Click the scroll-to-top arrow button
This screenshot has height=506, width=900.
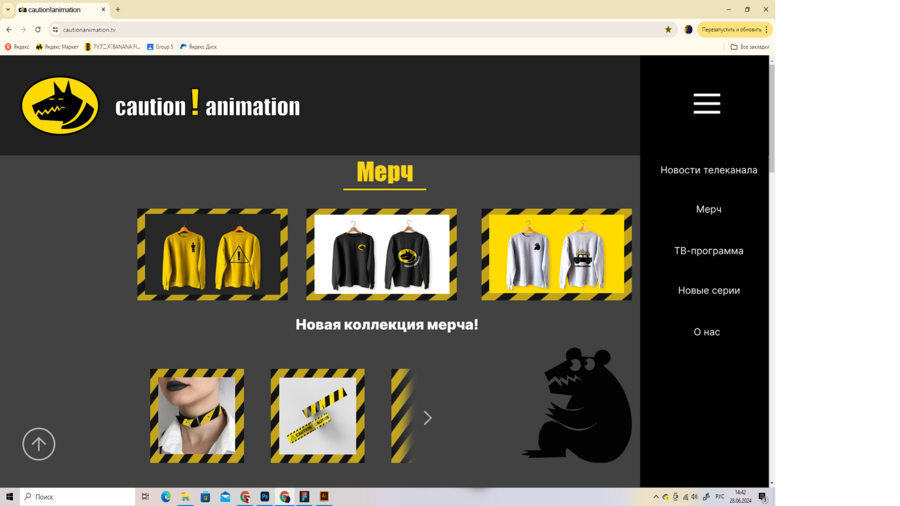(39, 444)
